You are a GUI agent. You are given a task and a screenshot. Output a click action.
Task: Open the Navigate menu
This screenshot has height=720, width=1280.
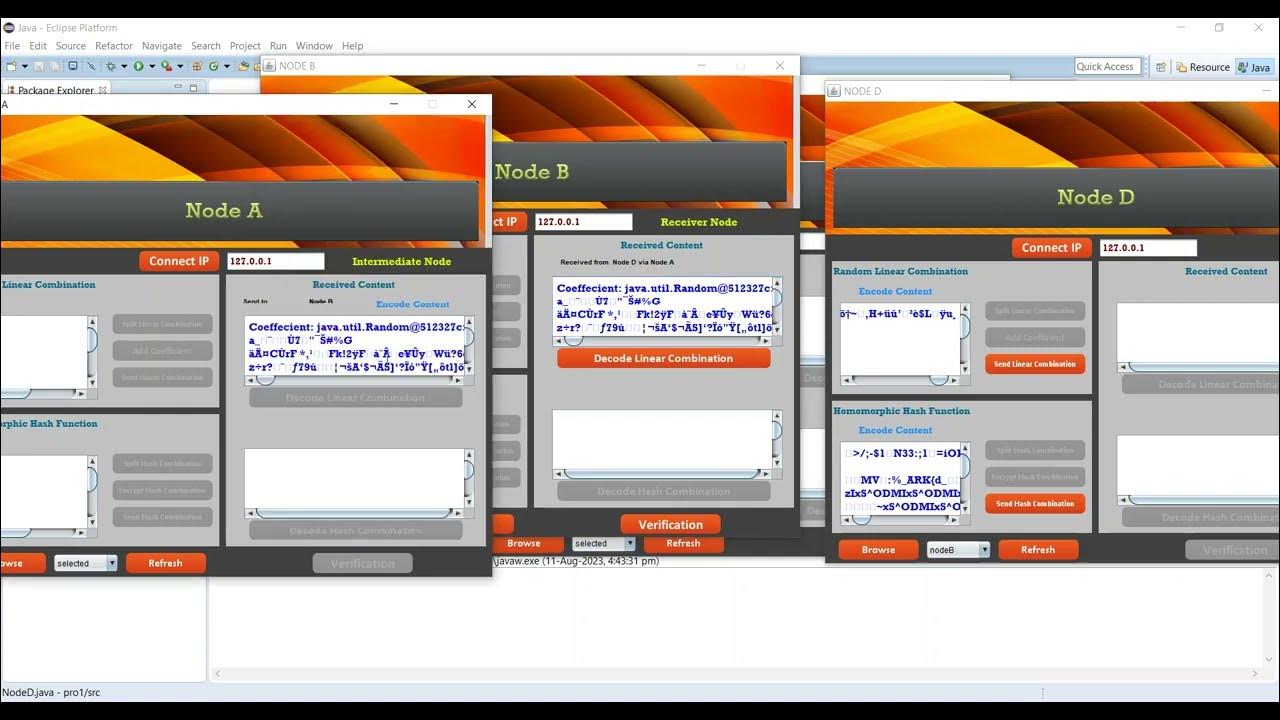coord(162,46)
